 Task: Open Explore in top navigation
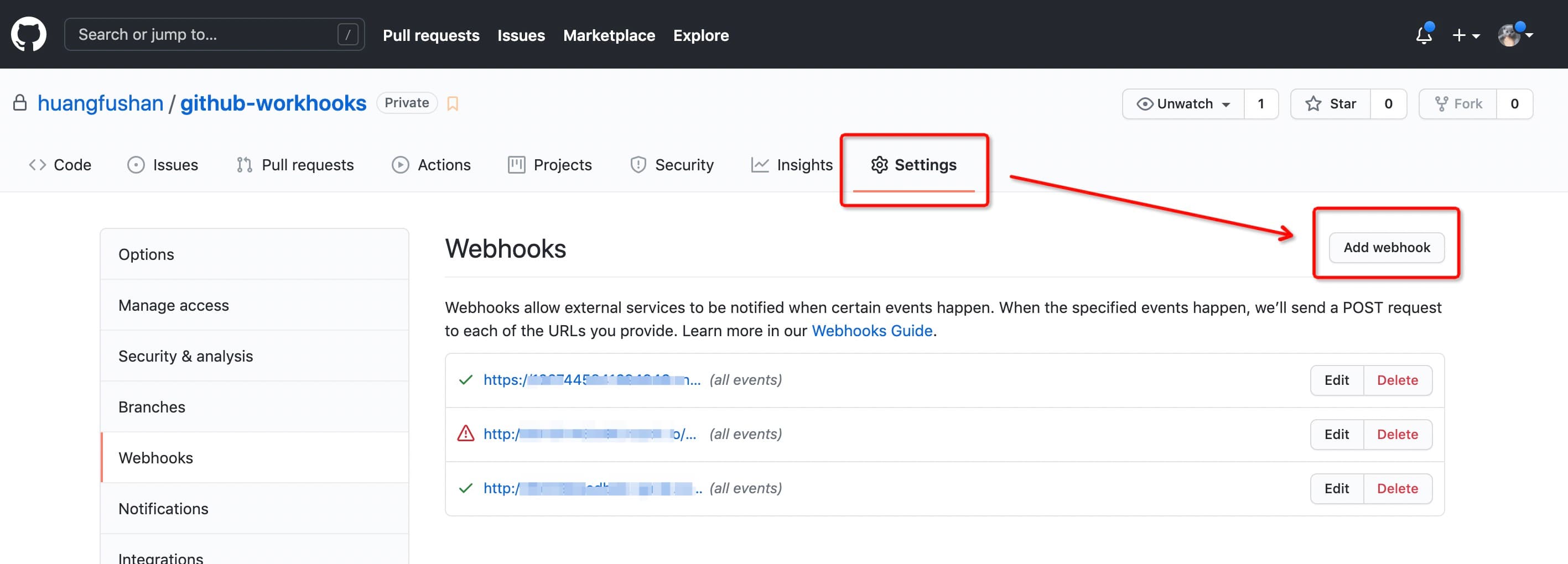pos(700,35)
